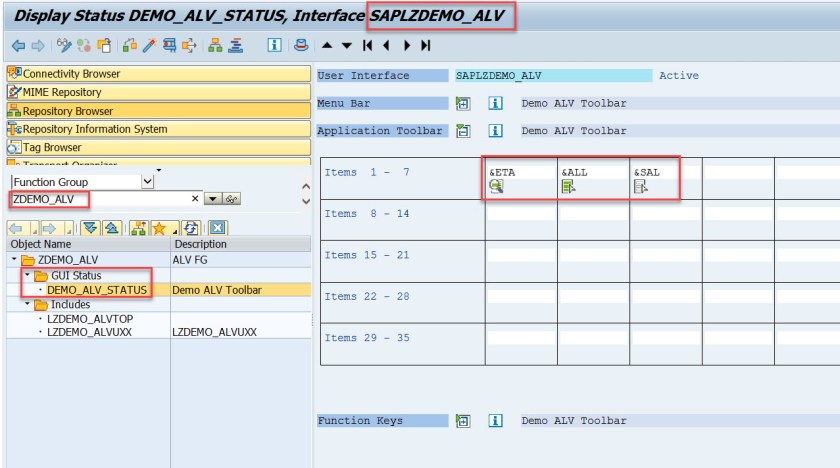The height and width of the screenshot is (468, 840).
Task: Click the hat-shaped Help icon in toolbar
Action: click(301, 46)
